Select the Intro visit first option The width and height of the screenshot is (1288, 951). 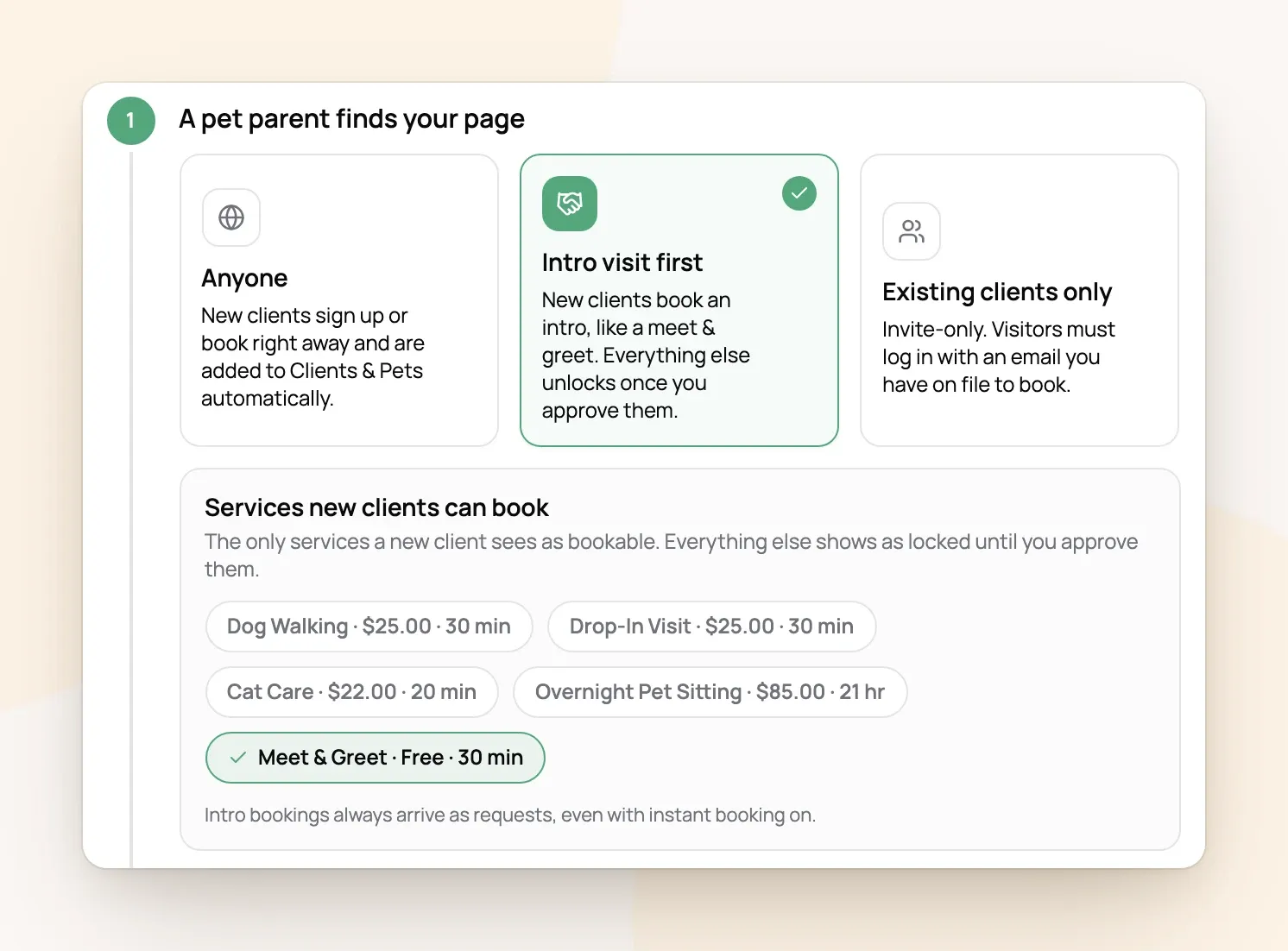[x=679, y=300]
